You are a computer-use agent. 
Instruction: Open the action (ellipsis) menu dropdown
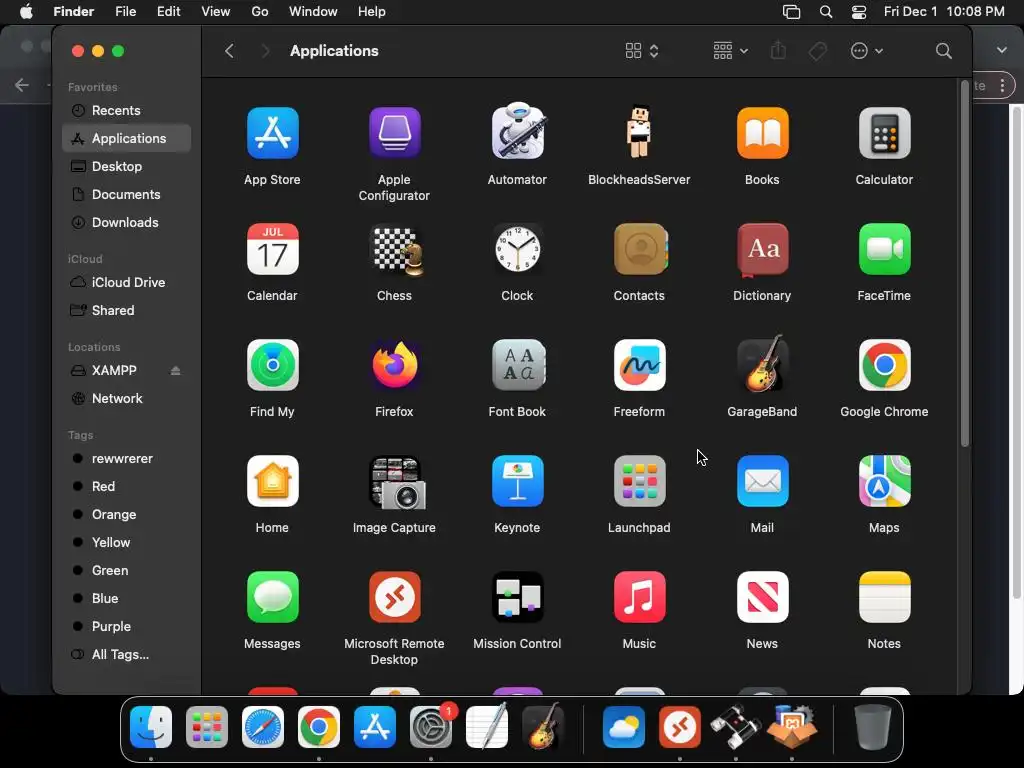pos(867,51)
